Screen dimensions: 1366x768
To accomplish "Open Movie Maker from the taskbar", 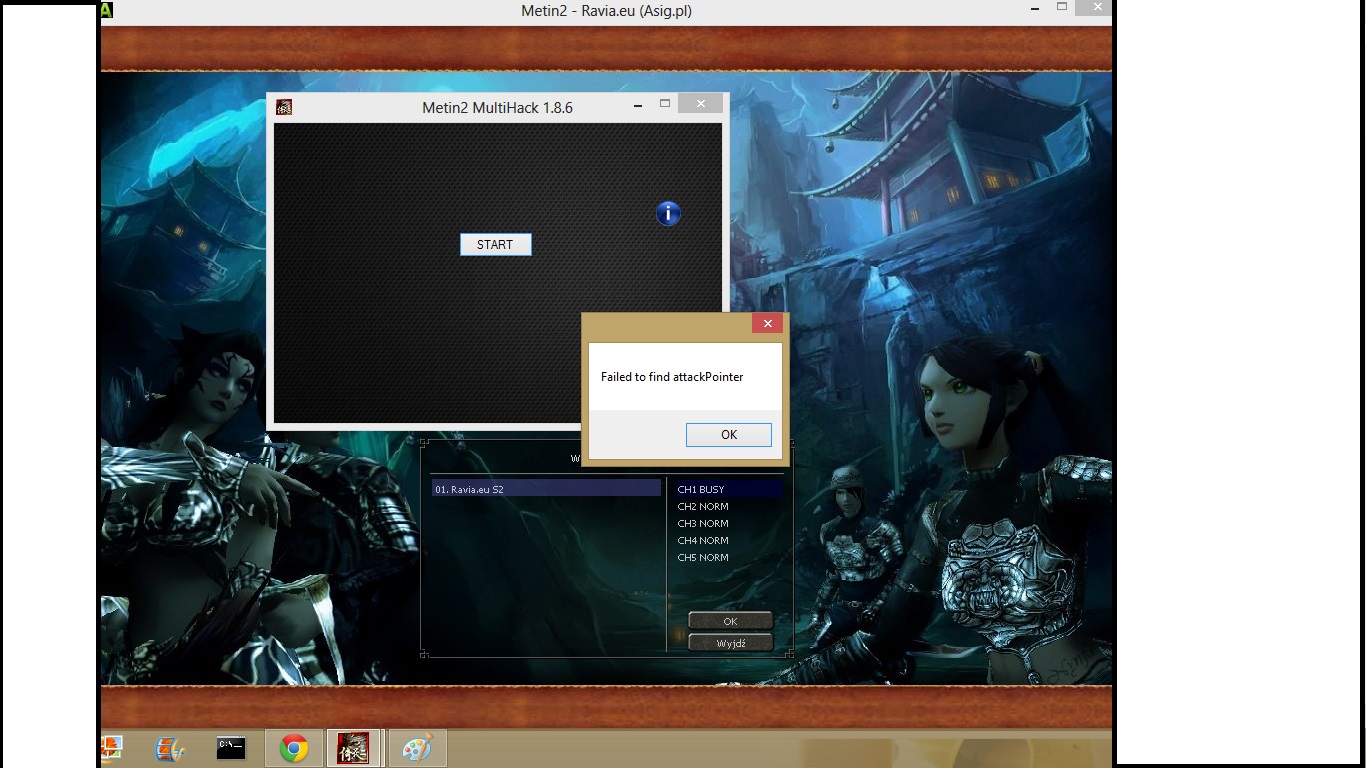I will point(170,748).
